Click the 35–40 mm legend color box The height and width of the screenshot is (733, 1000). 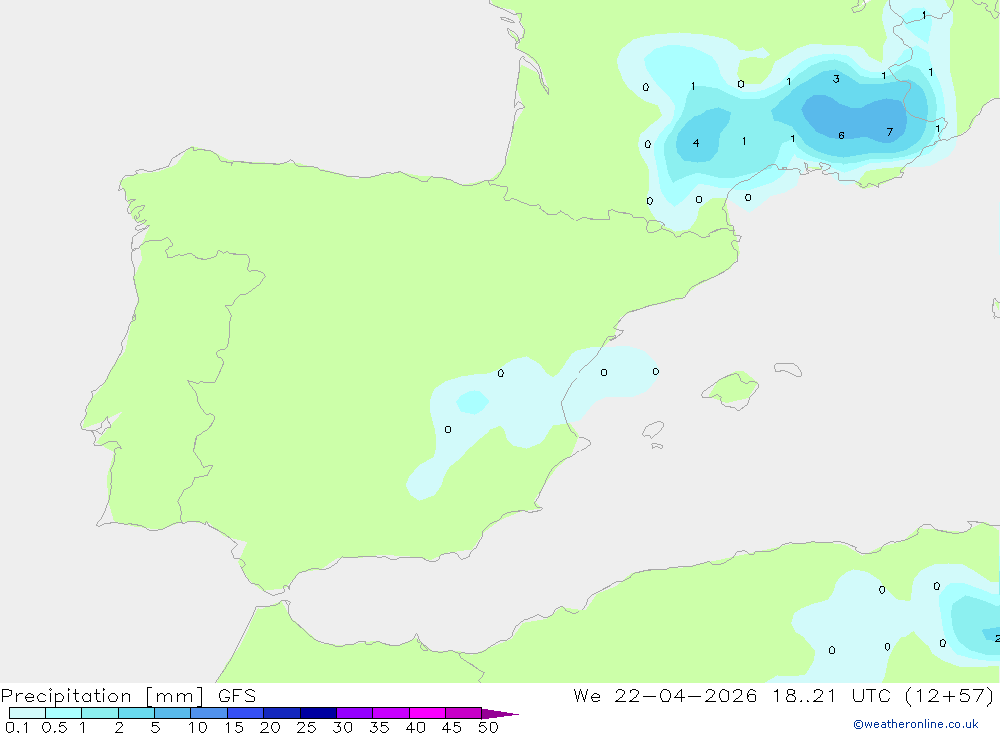(x=390, y=713)
